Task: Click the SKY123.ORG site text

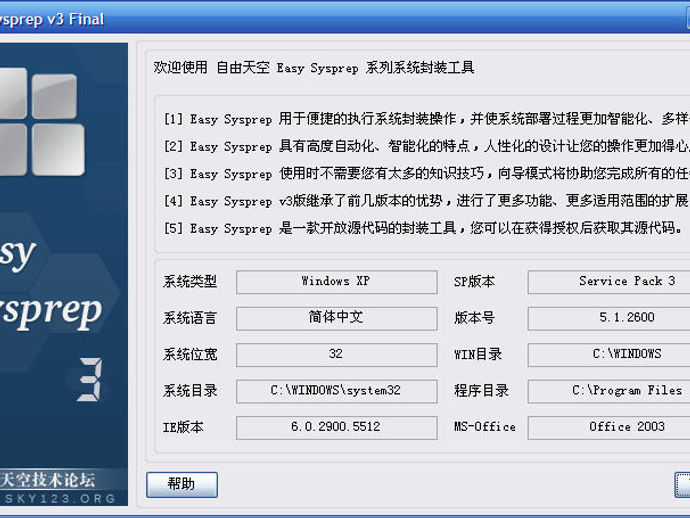Action: click(60, 498)
